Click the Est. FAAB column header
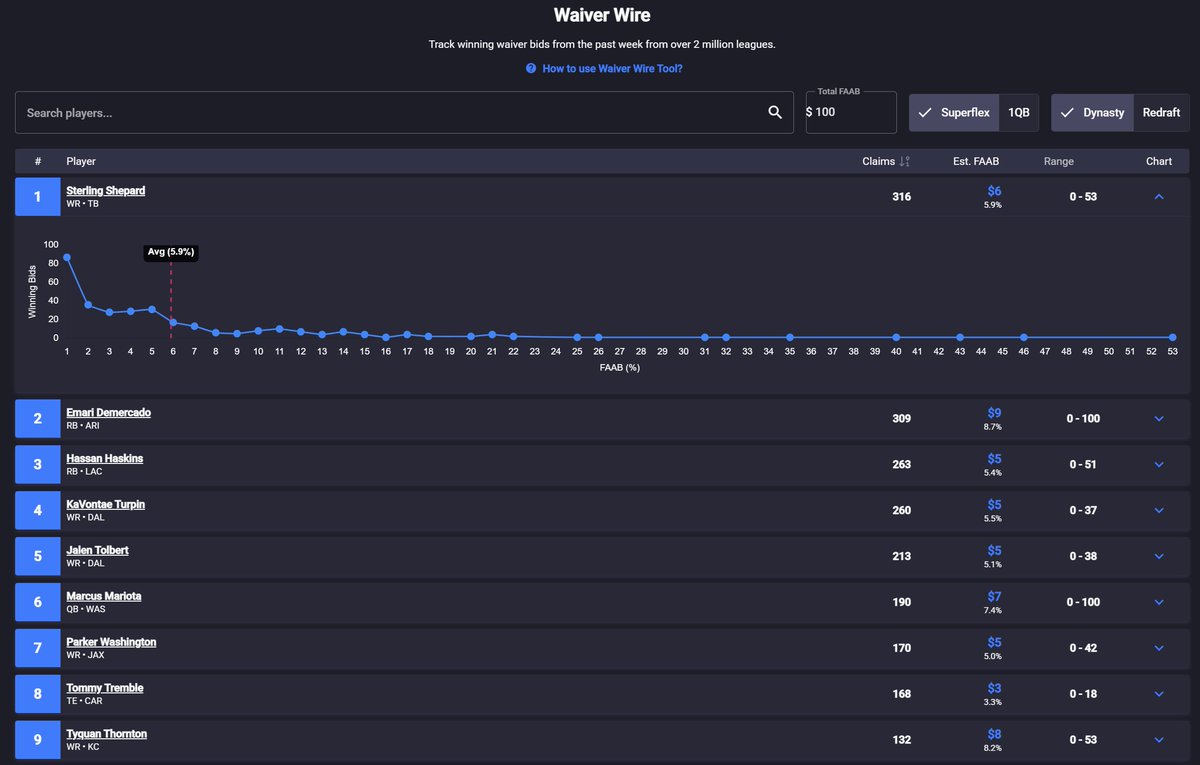 click(x=976, y=162)
